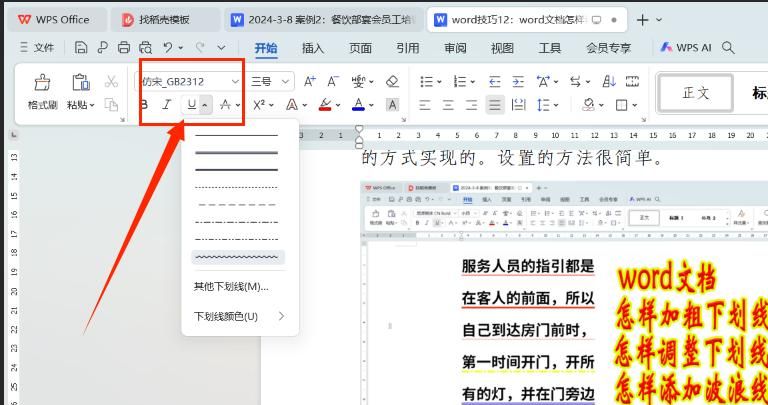Select the dotted underline style

click(238, 188)
